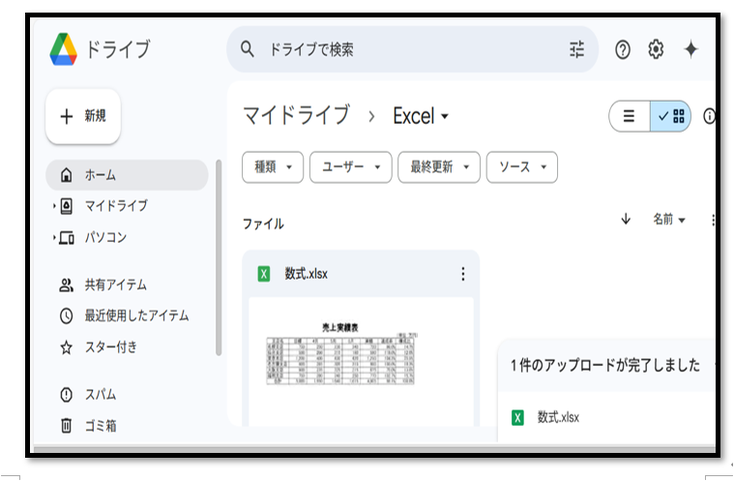Expand the マイドライブ tree arrow
734x481 pixels.
[x=54, y=206]
